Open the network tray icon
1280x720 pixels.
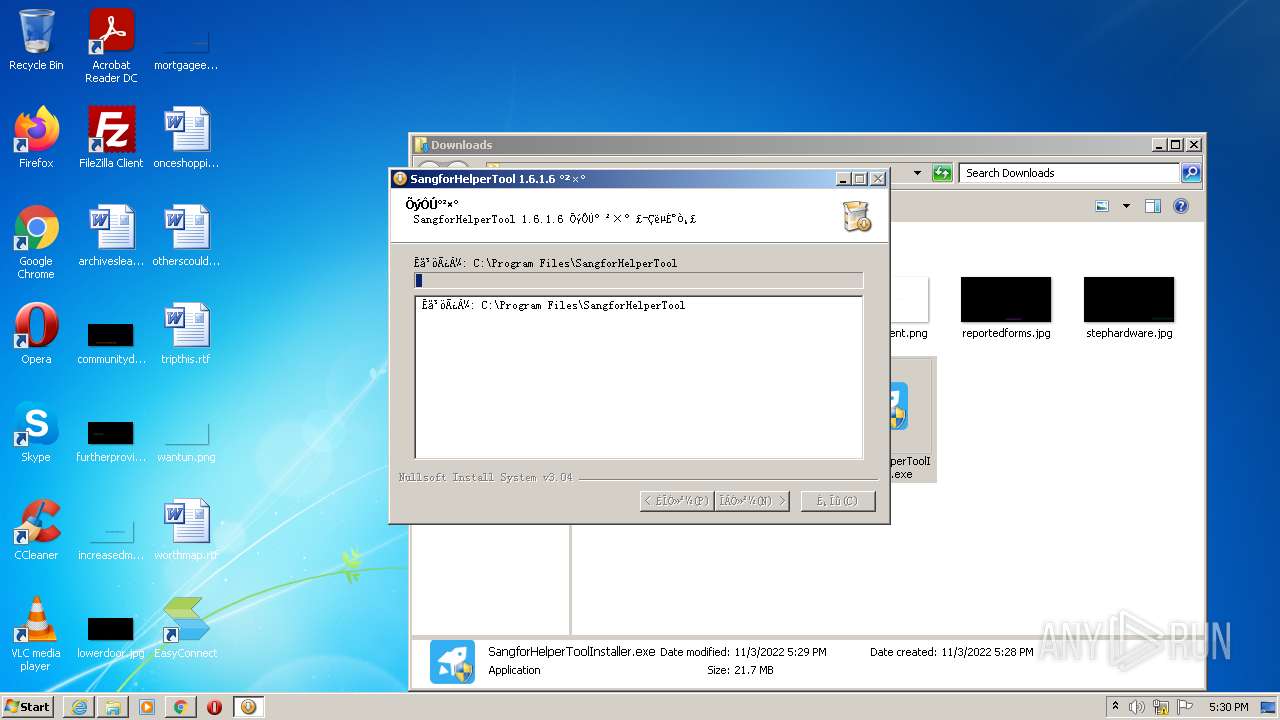pos(1161,707)
